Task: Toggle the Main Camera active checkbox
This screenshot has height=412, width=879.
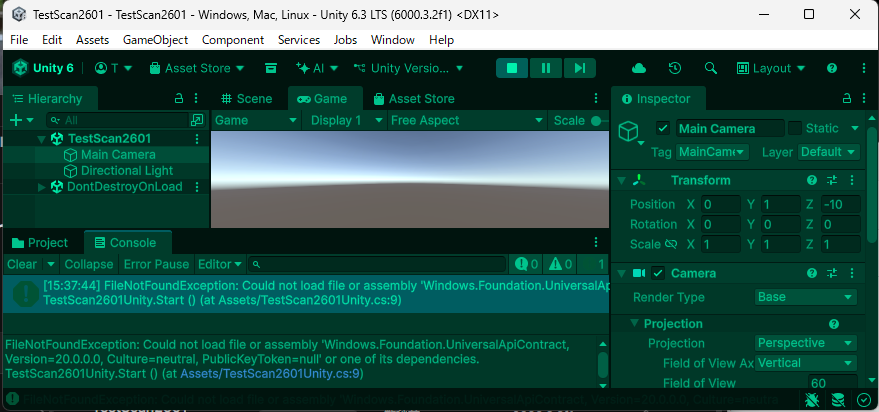Action: coord(662,128)
